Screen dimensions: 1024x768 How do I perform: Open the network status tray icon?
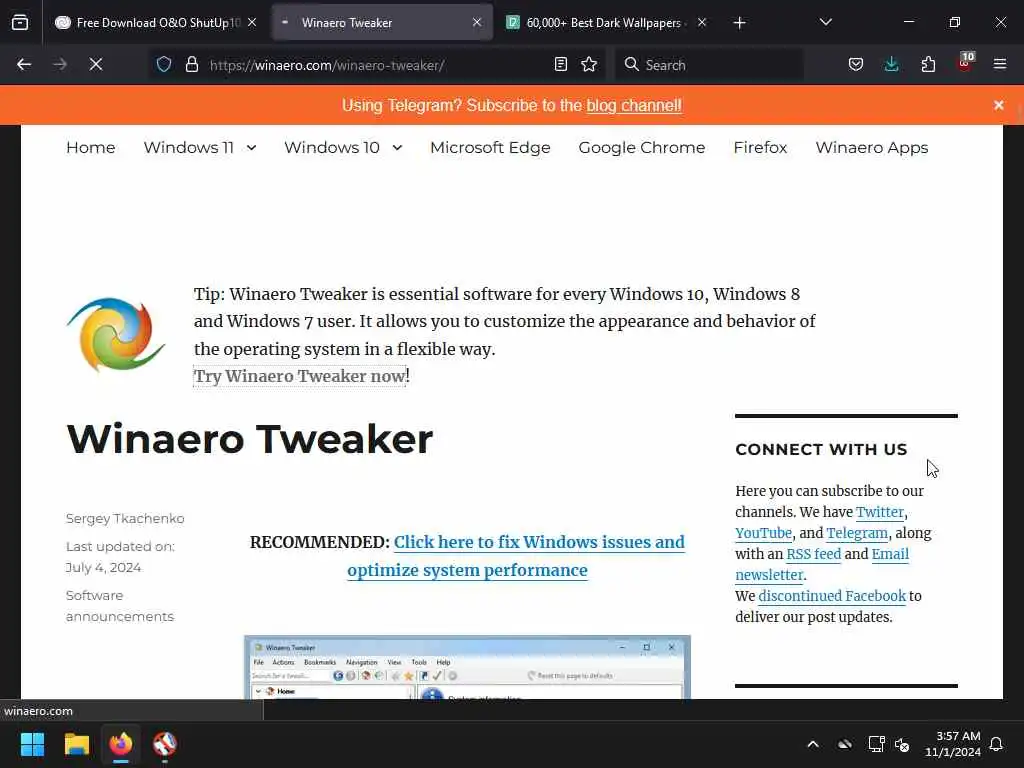coord(876,744)
